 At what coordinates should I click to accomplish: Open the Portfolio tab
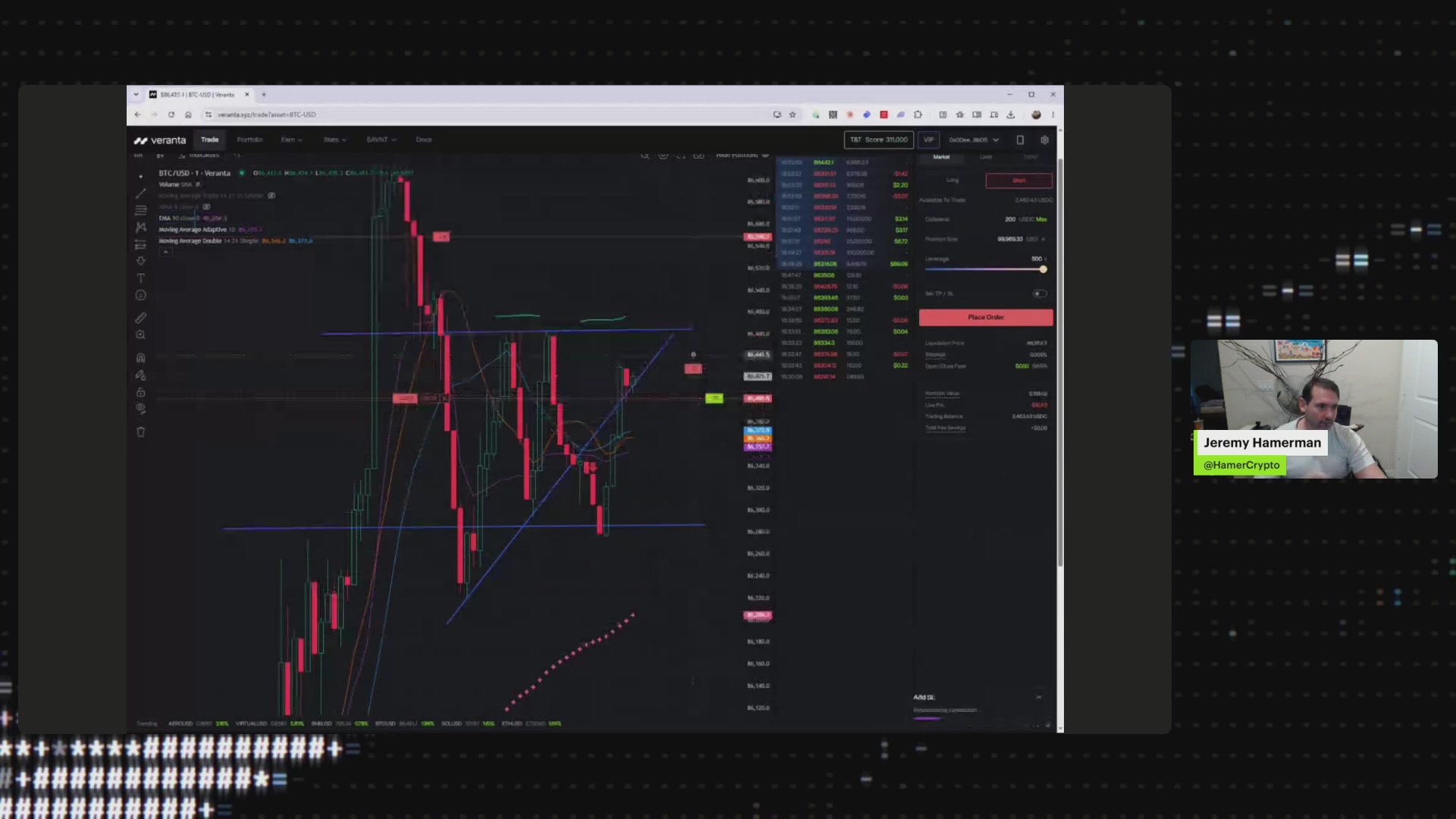(249, 140)
